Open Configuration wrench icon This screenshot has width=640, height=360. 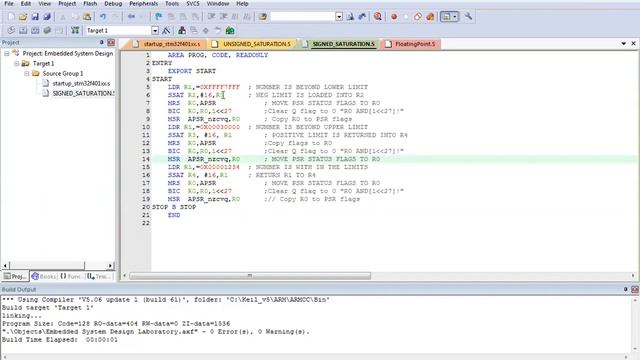pyautogui.click(x=468, y=17)
